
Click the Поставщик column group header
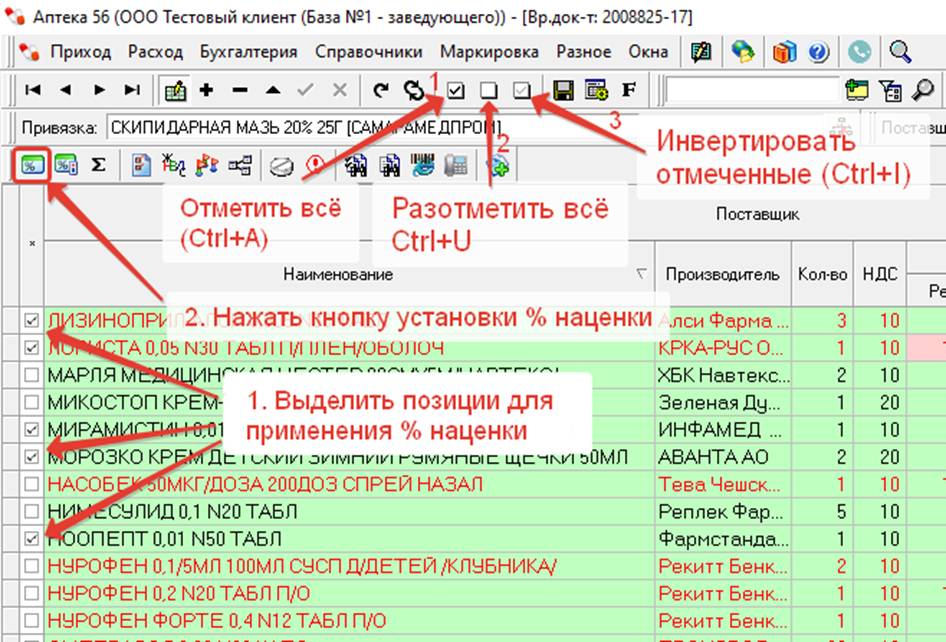pos(757,214)
